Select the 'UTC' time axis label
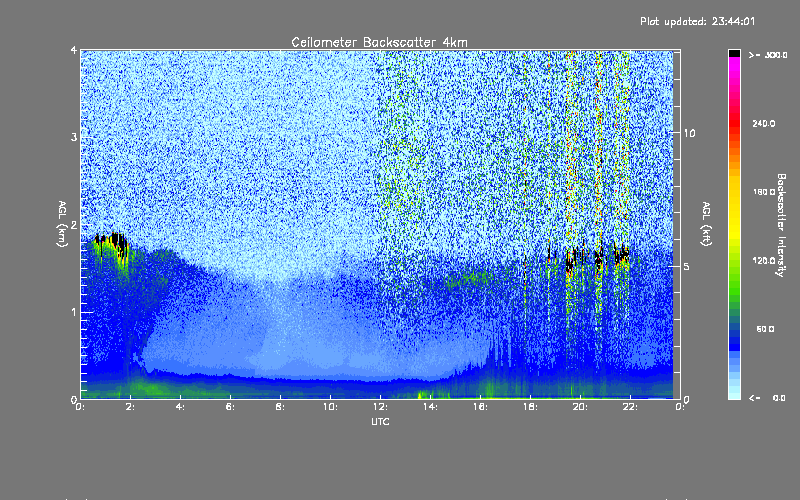Image resolution: width=800 pixels, height=500 pixels. (x=380, y=421)
